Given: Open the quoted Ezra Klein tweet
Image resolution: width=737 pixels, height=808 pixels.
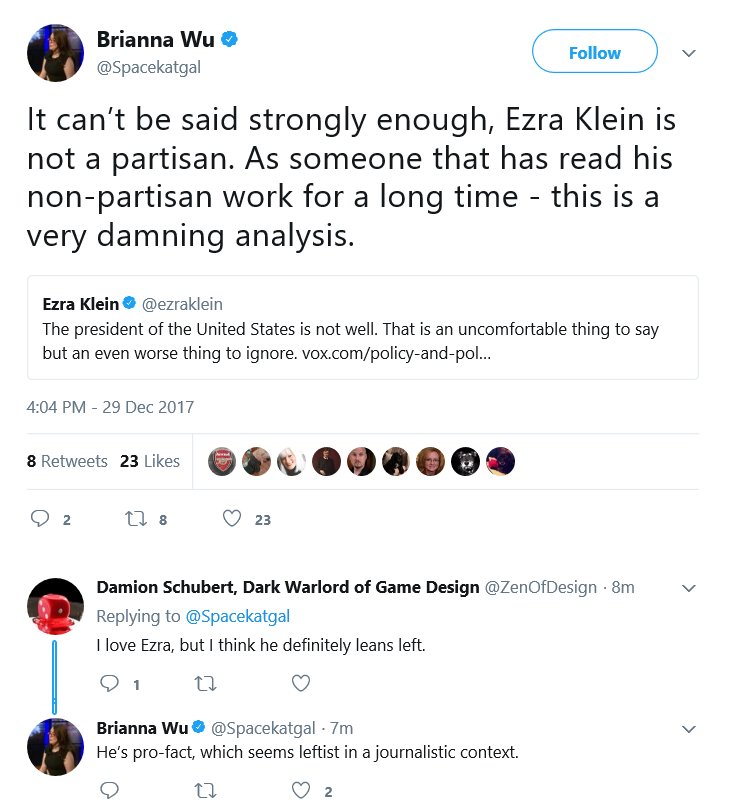Looking at the screenshot, I should pyautogui.click(x=363, y=327).
